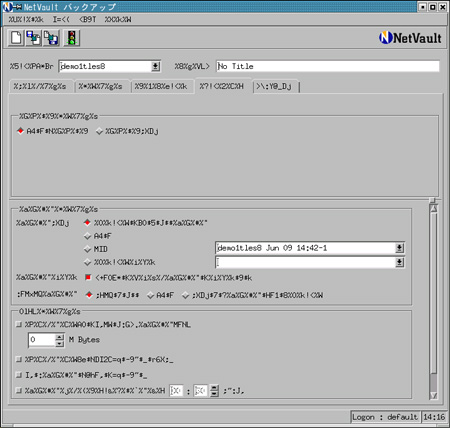Select the MID radio button
This screenshot has height=428, width=450.
[88, 249]
